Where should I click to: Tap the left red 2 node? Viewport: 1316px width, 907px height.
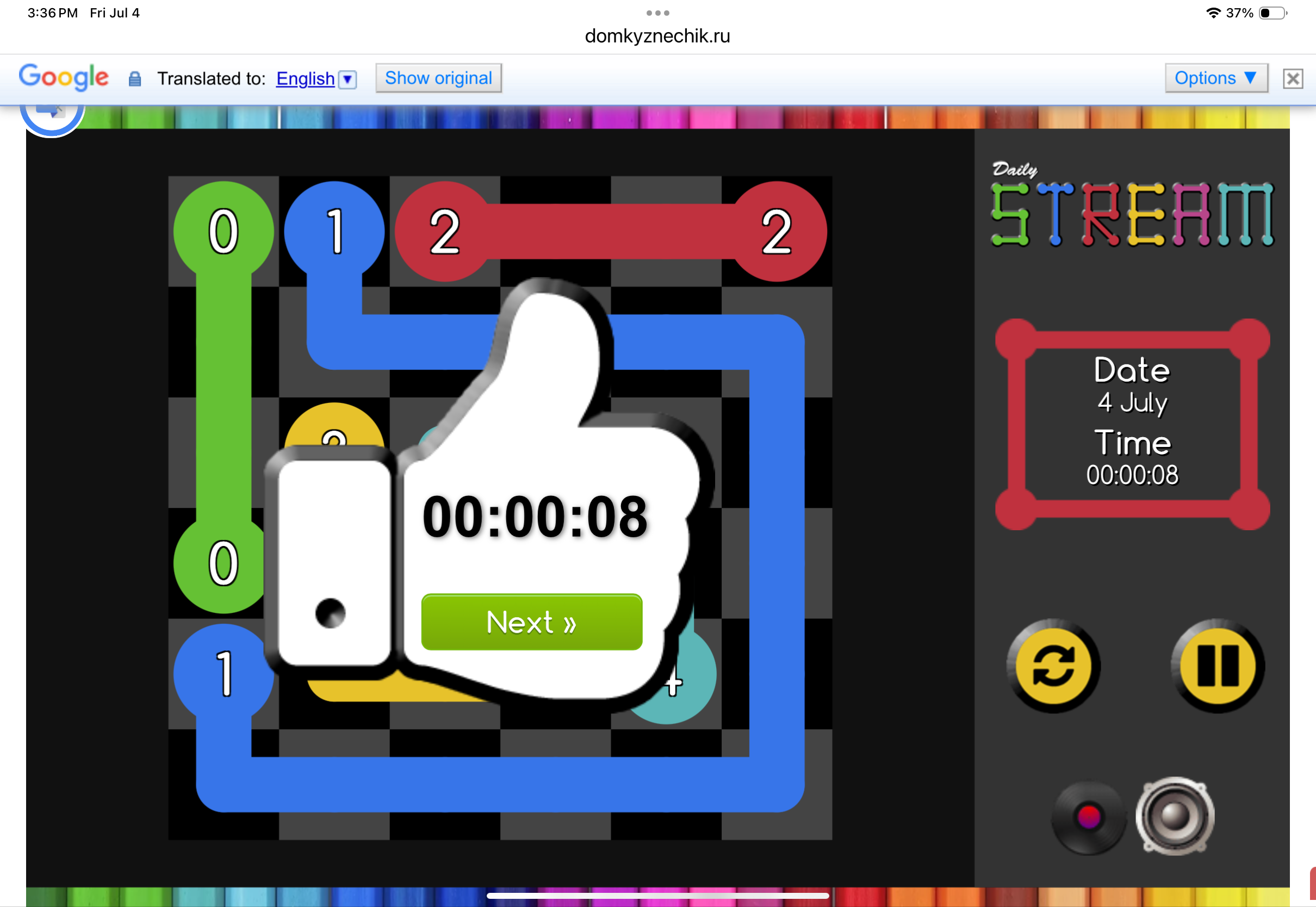tap(444, 231)
